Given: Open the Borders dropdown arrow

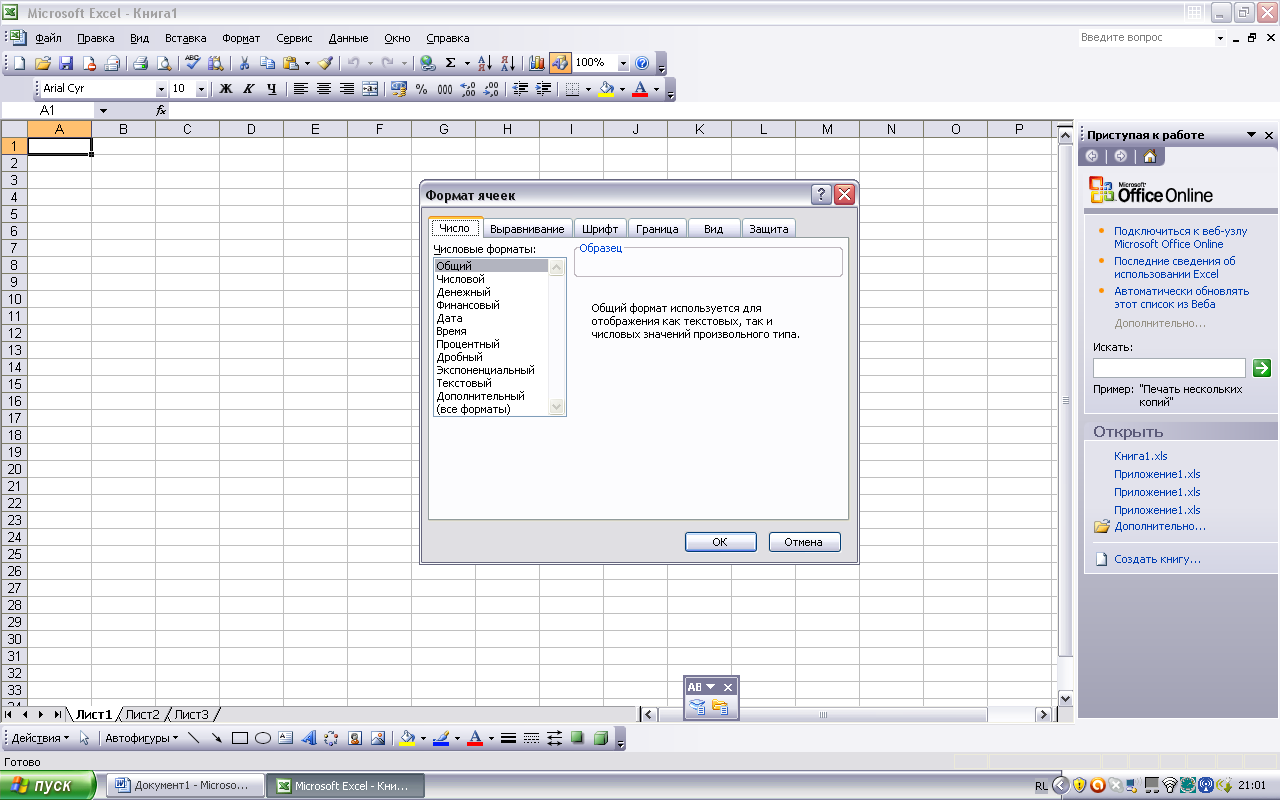Looking at the screenshot, I should pyautogui.click(x=588, y=89).
